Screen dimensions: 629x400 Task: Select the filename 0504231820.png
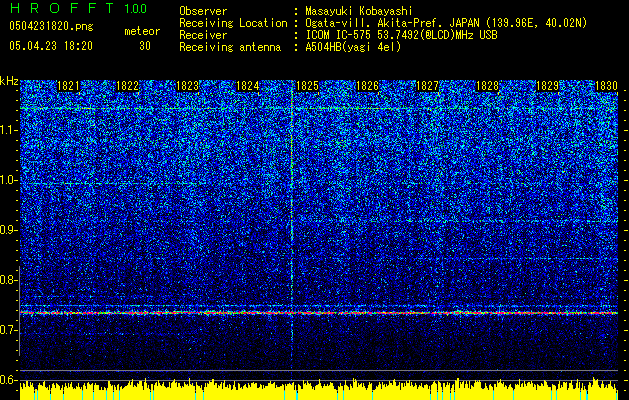tap(51, 27)
